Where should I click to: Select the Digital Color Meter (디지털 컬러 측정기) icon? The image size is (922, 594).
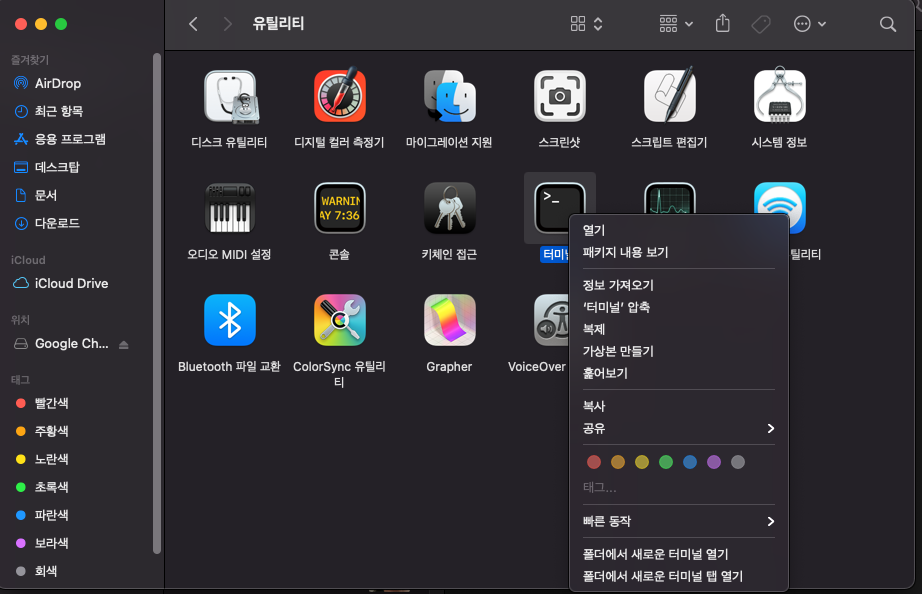340,96
